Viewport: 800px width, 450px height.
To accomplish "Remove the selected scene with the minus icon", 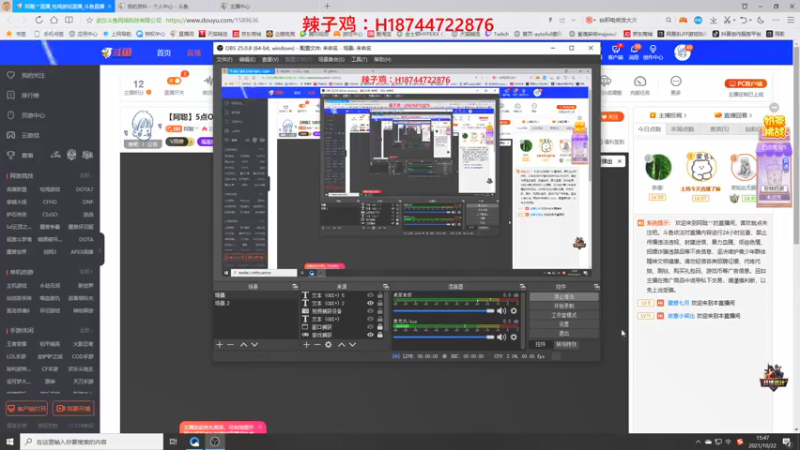I will pyautogui.click(x=231, y=345).
